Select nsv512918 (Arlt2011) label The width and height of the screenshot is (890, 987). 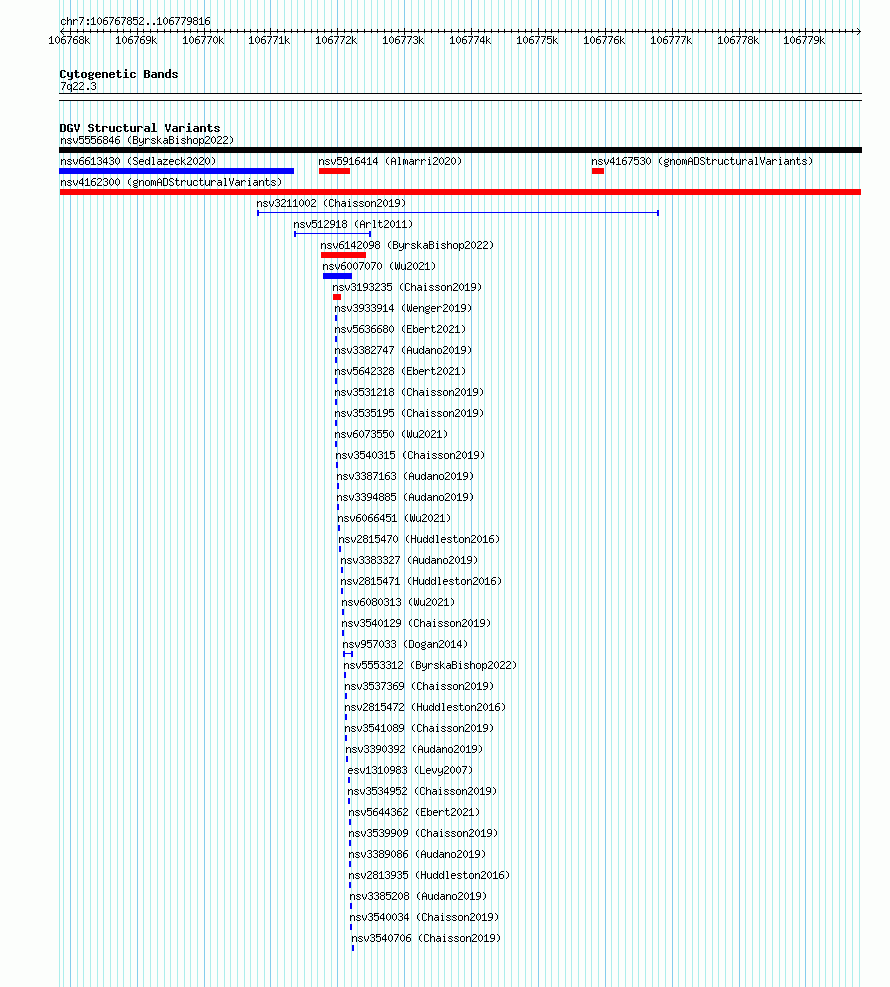[x=353, y=224]
